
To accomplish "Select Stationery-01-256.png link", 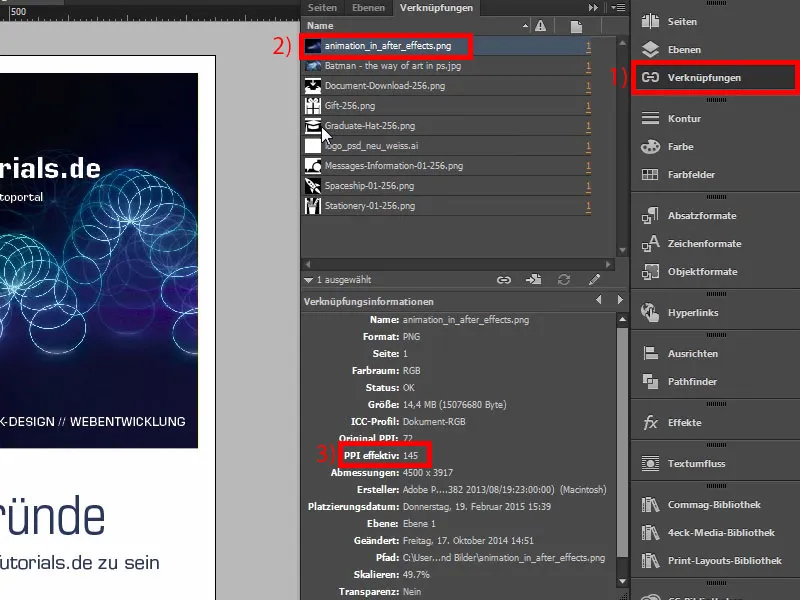I will tap(446, 206).
